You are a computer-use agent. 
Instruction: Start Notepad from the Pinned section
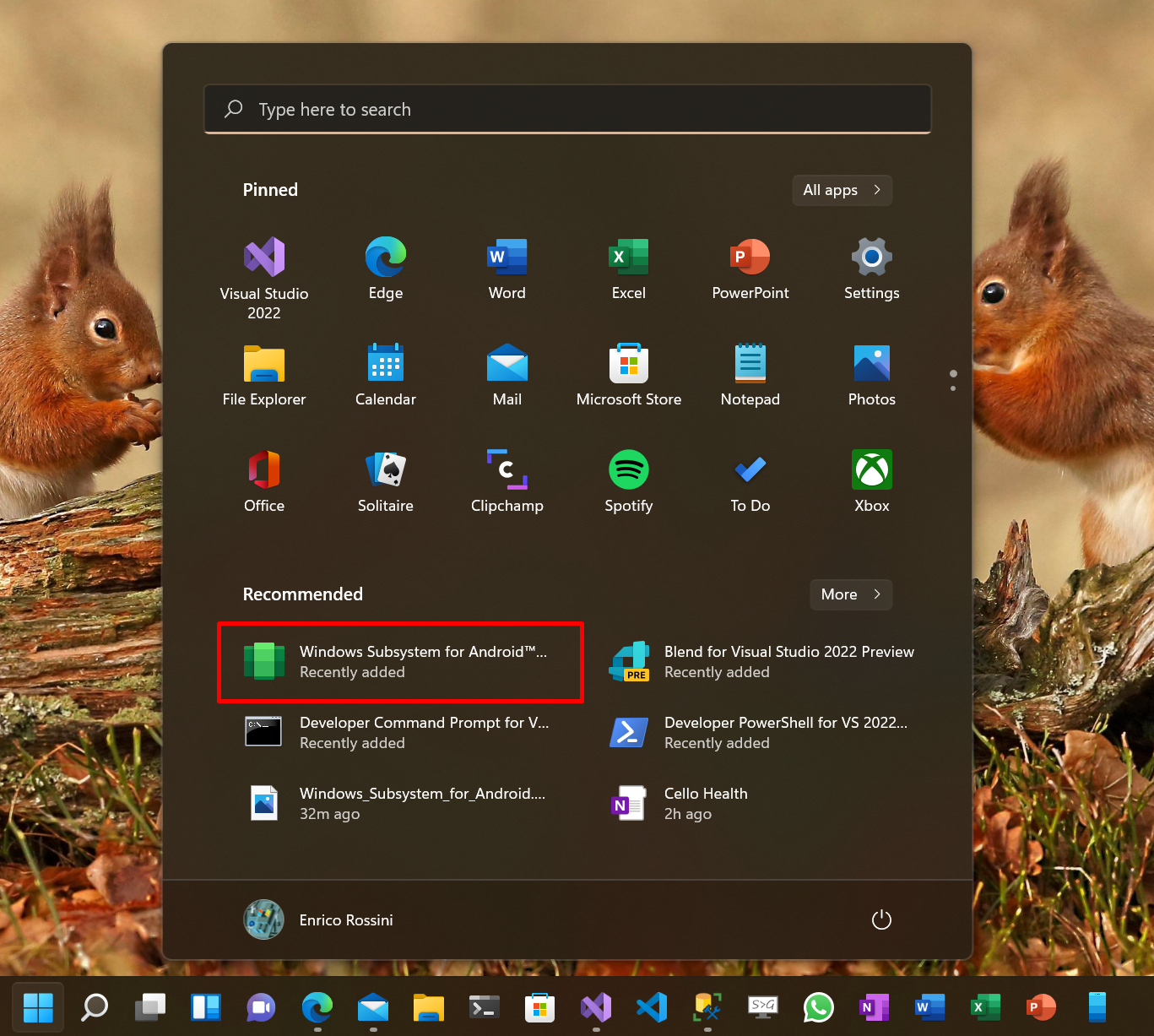click(750, 375)
